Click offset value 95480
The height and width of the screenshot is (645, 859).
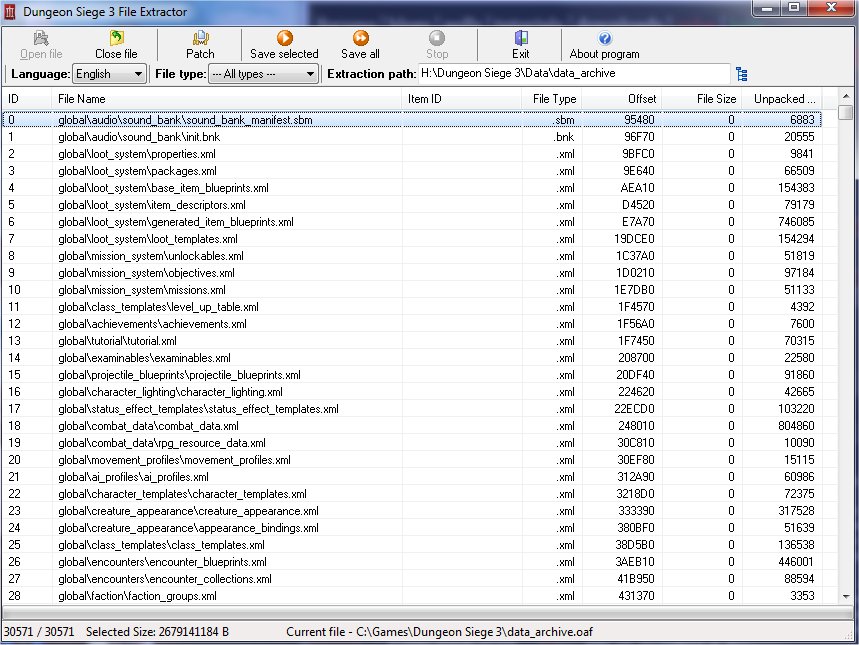pyautogui.click(x=639, y=120)
